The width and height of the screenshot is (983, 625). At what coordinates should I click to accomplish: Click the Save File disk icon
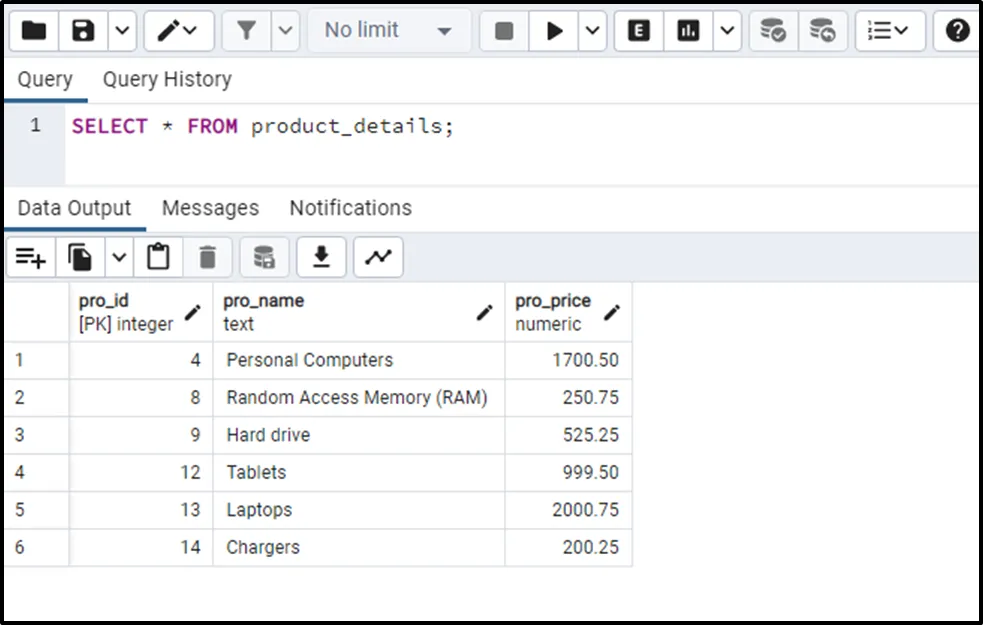[84, 31]
